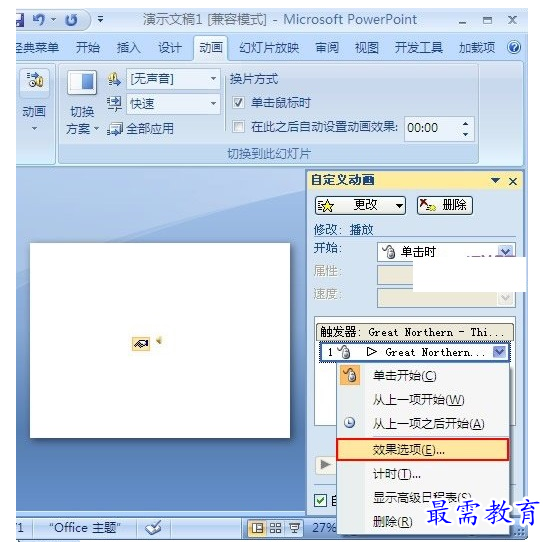The image size is (548, 544).
Task: Choose 从上一项之后开始(A) menu item
Action: point(423,424)
